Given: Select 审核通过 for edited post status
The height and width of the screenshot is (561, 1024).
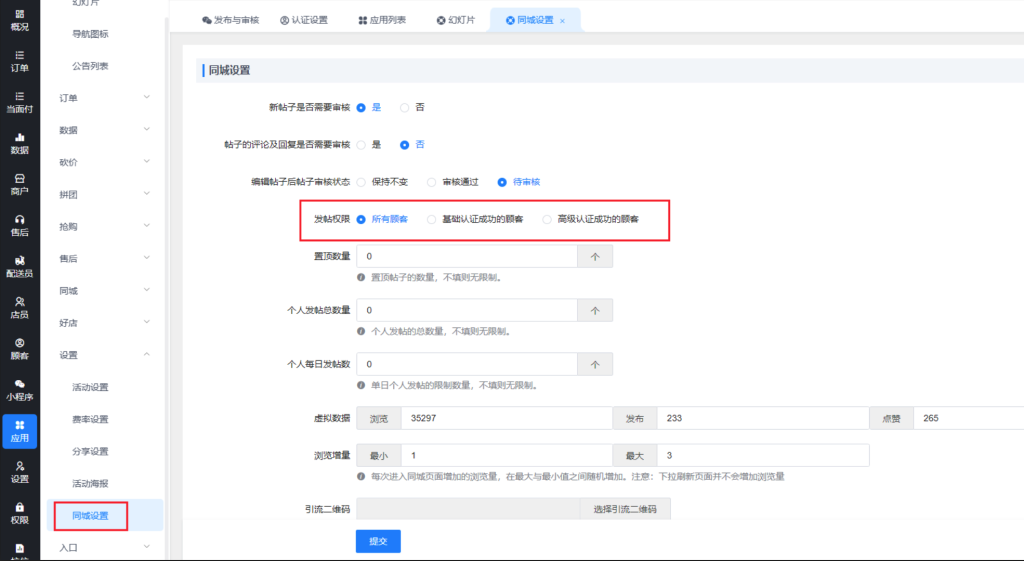Looking at the screenshot, I should (432, 182).
